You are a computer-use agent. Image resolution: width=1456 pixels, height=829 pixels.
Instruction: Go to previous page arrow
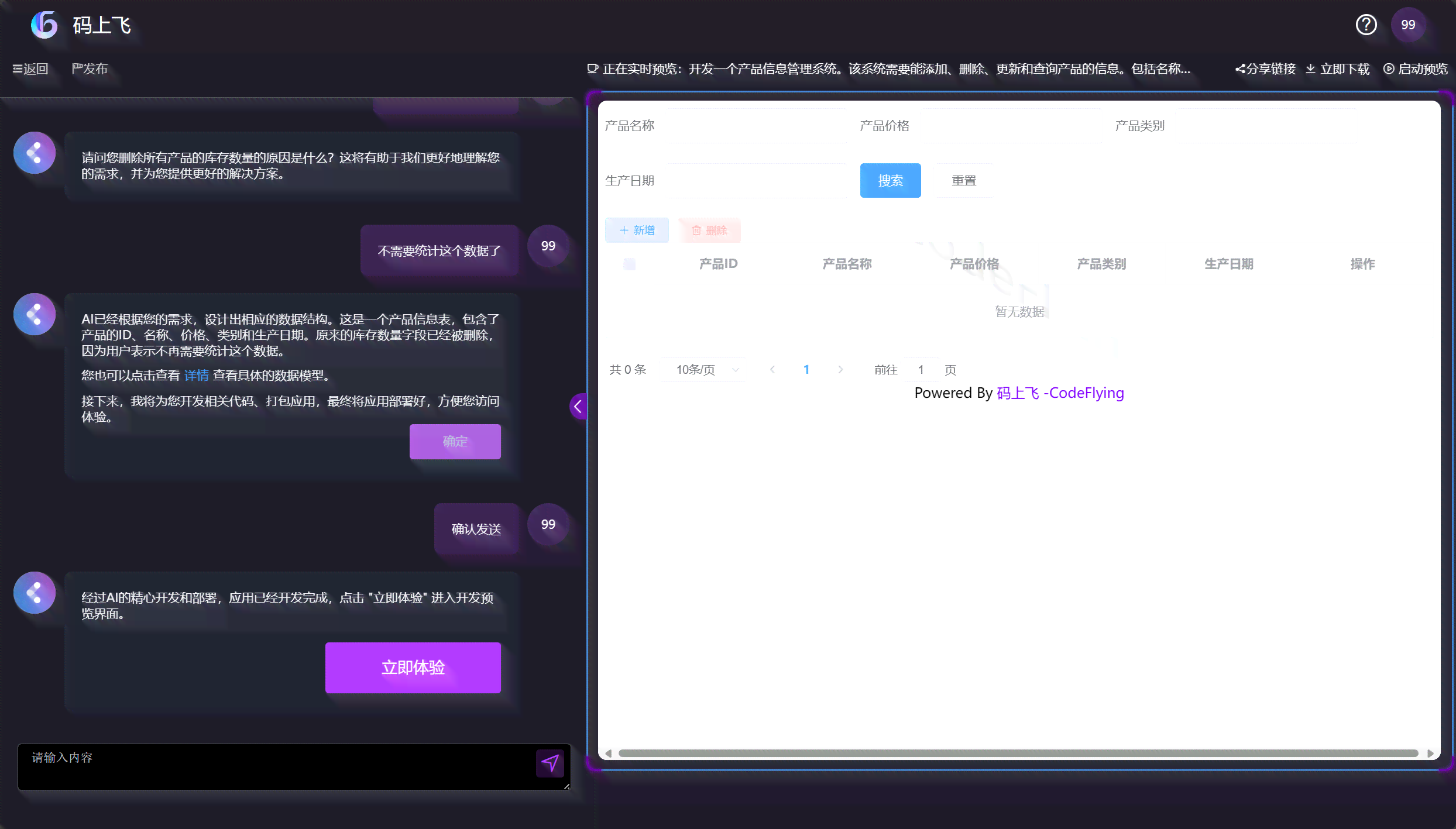(772, 369)
